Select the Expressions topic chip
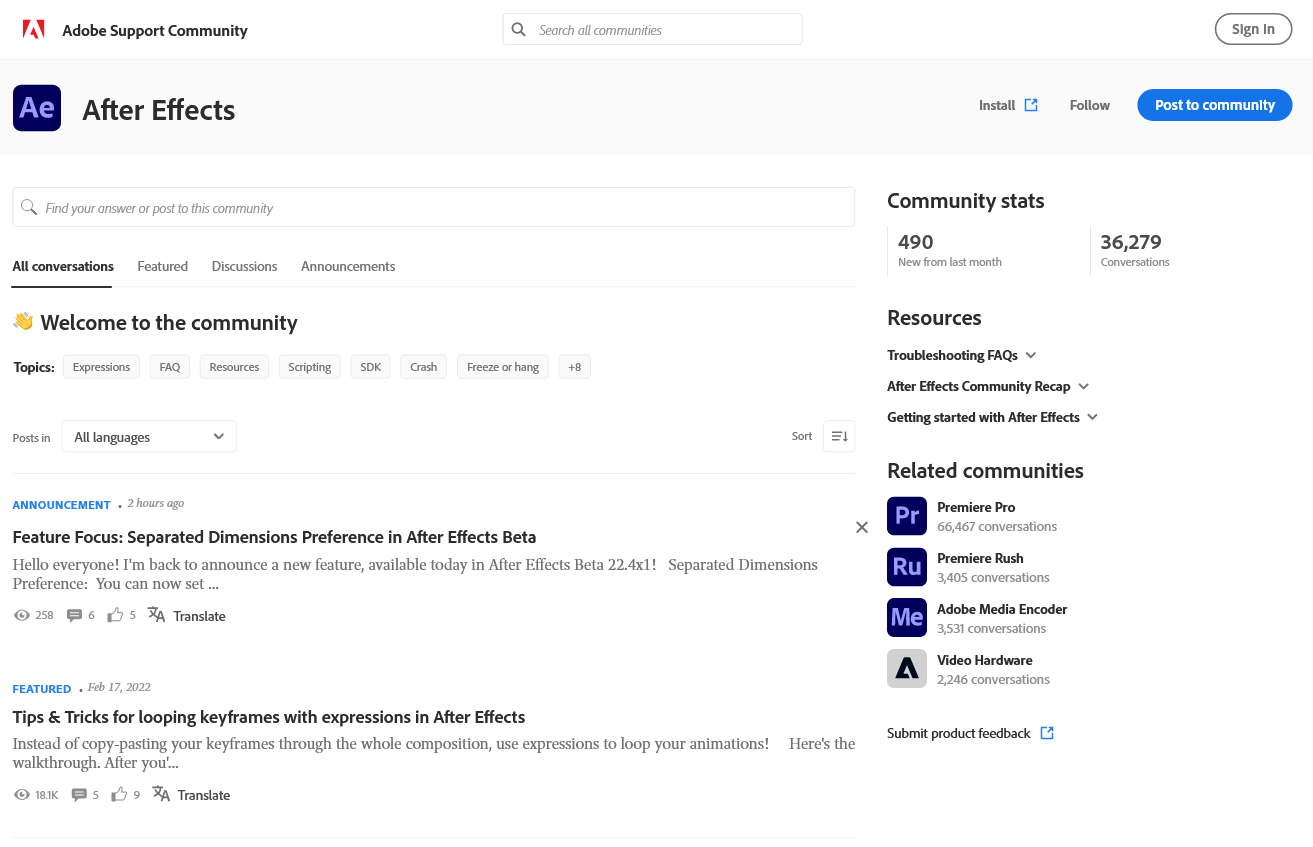Screen dimensions: 1313x847 pos(100,367)
